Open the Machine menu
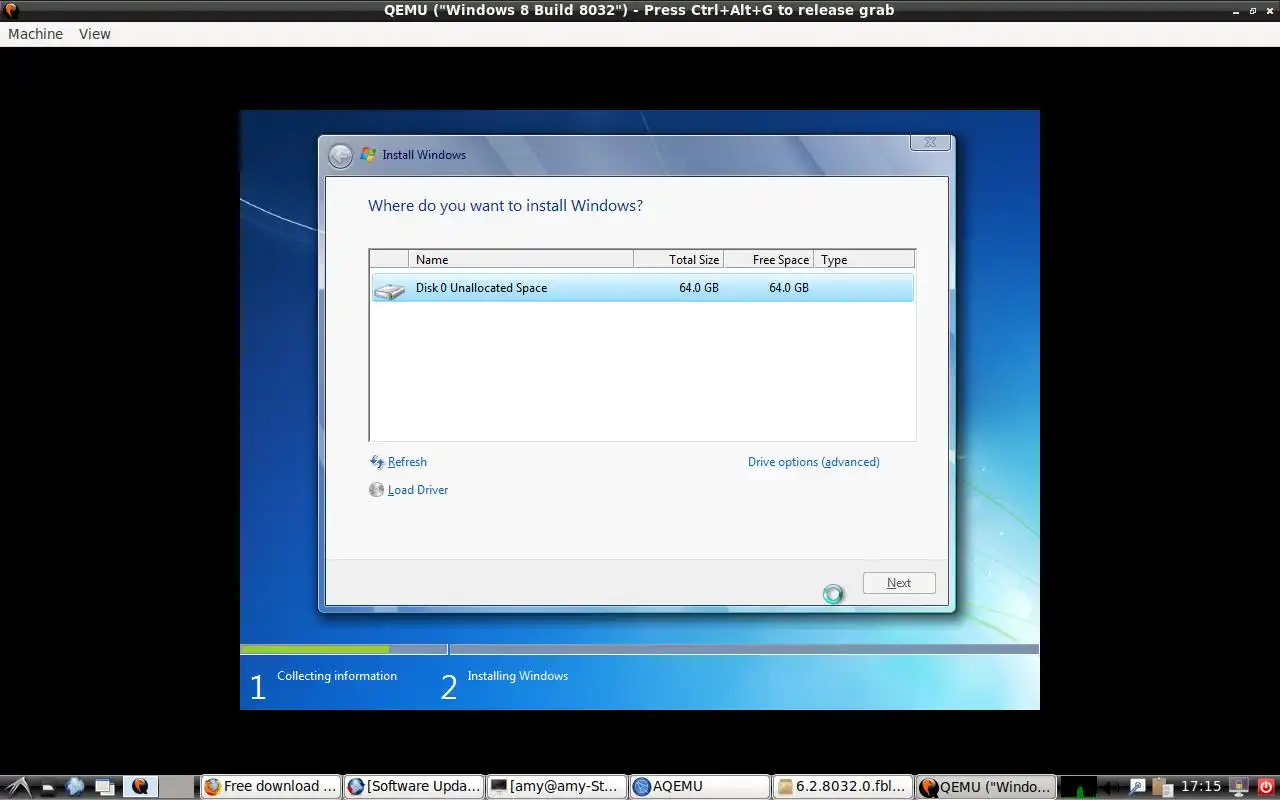 pos(35,34)
